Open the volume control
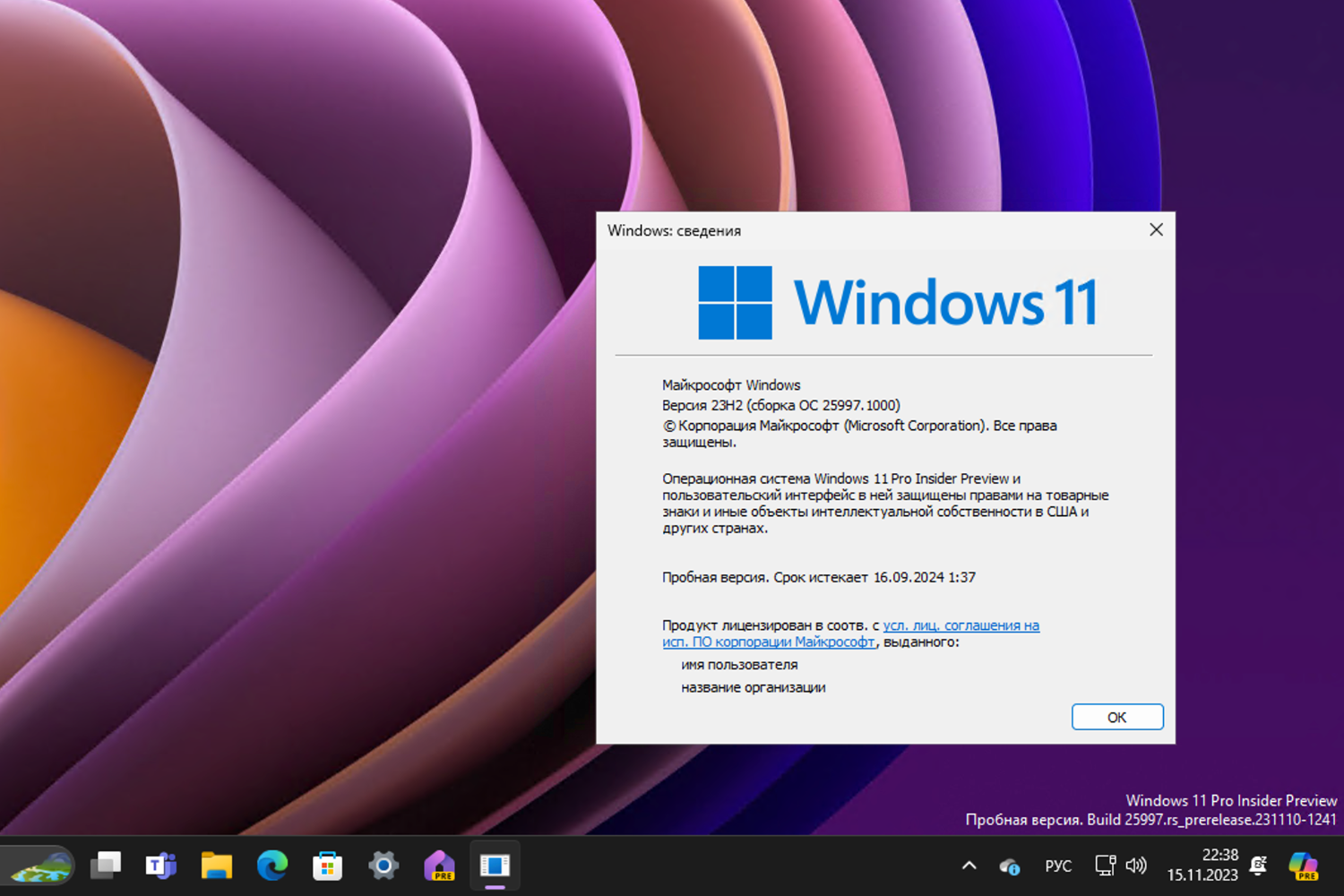 (1136, 865)
